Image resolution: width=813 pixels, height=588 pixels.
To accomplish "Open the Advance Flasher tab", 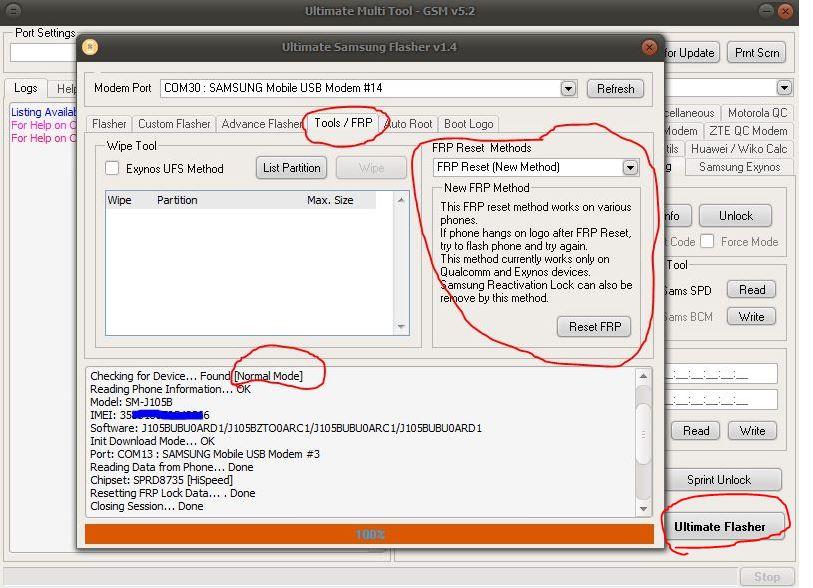I will point(261,124).
